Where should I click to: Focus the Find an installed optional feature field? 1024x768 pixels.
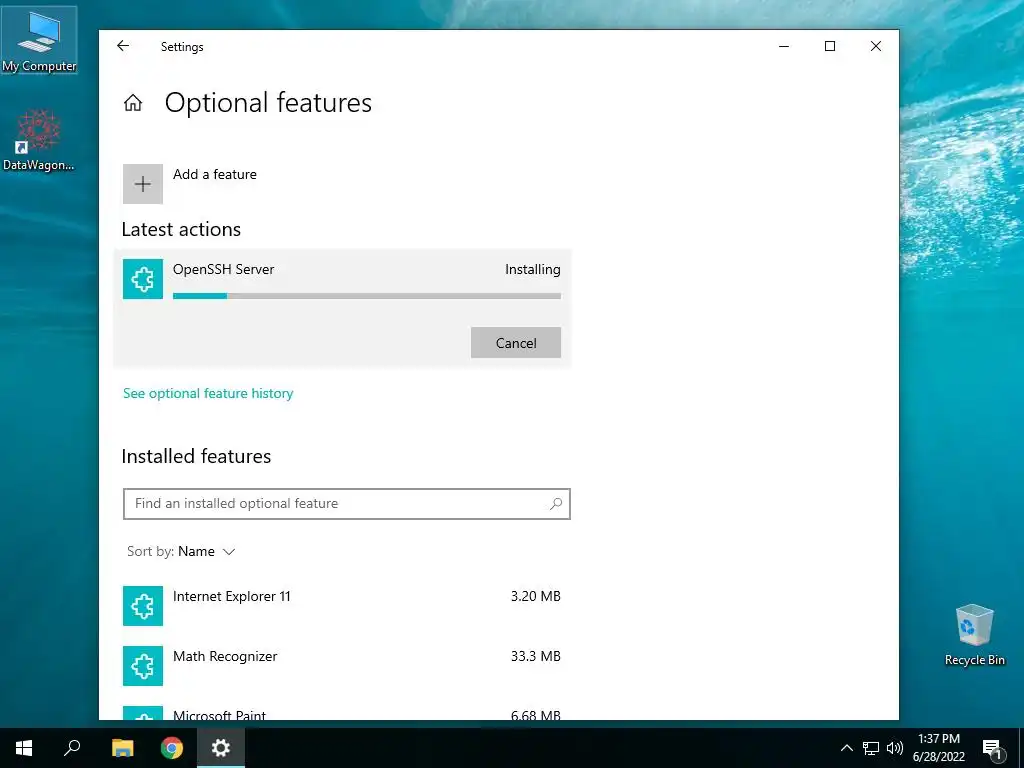tap(346, 504)
